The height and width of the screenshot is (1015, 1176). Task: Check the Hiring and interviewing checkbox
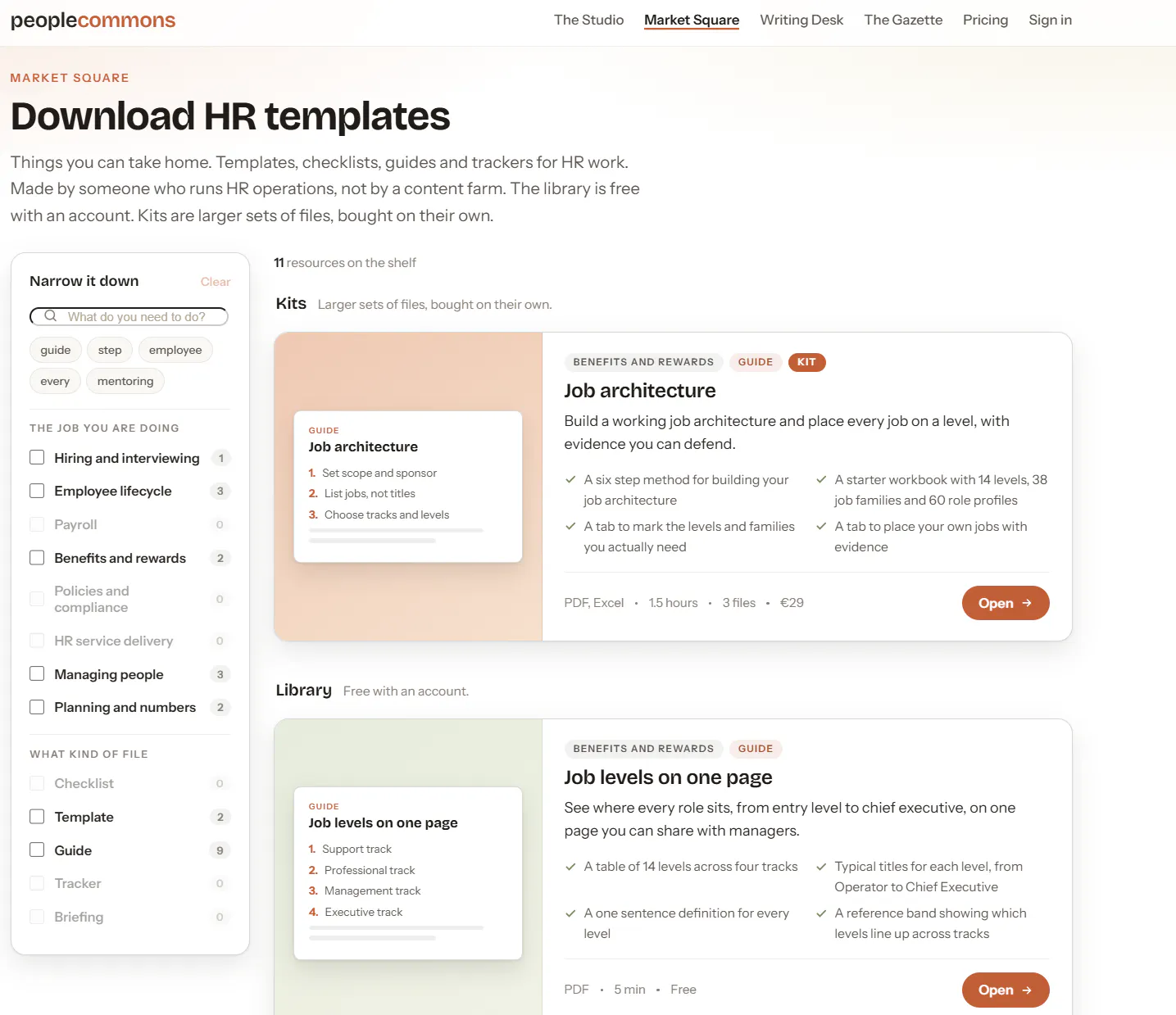click(x=37, y=457)
